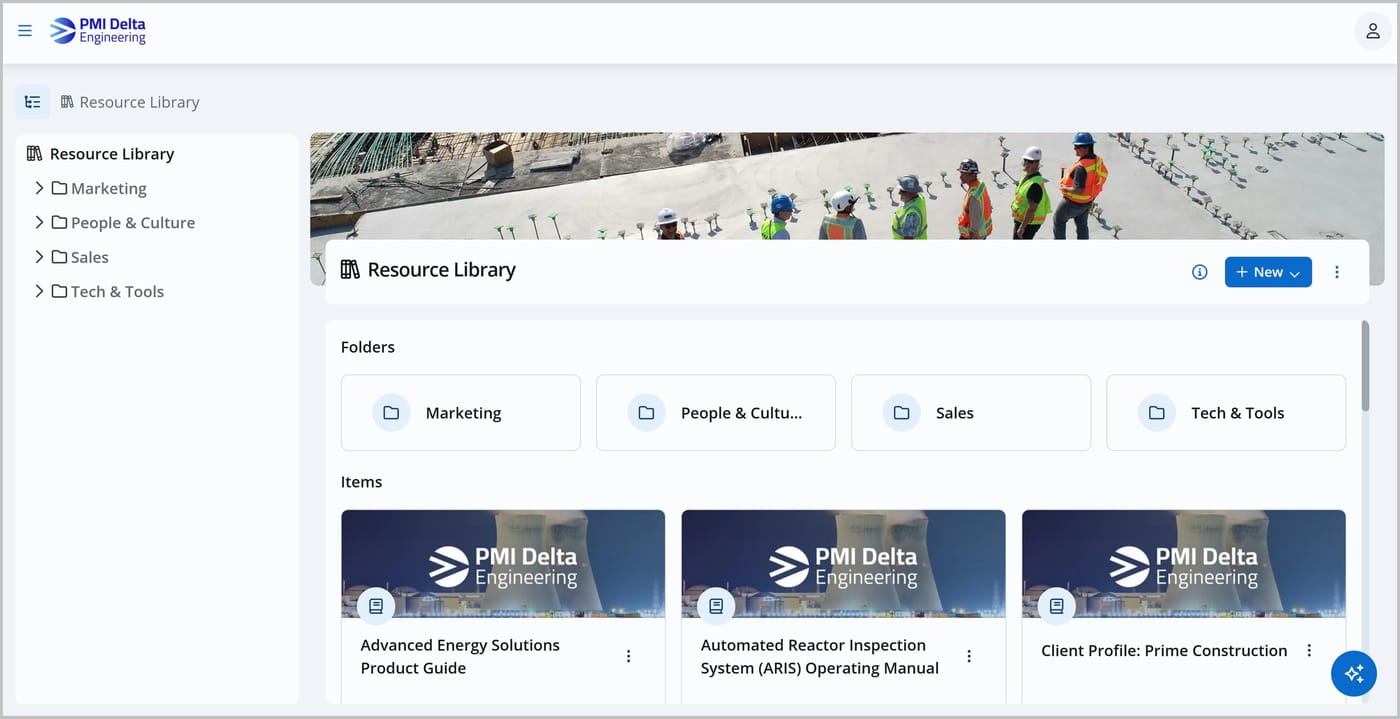
Task: Expand the Marketing folder chevron in tree
Action: point(39,188)
